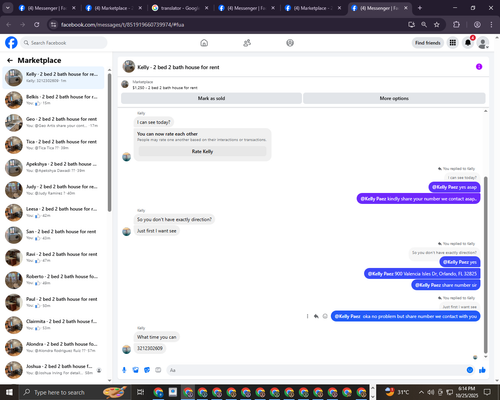The image size is (500, 400).
Task: Open the Groups icon in top nav
Action: click(x=290, y=43)
